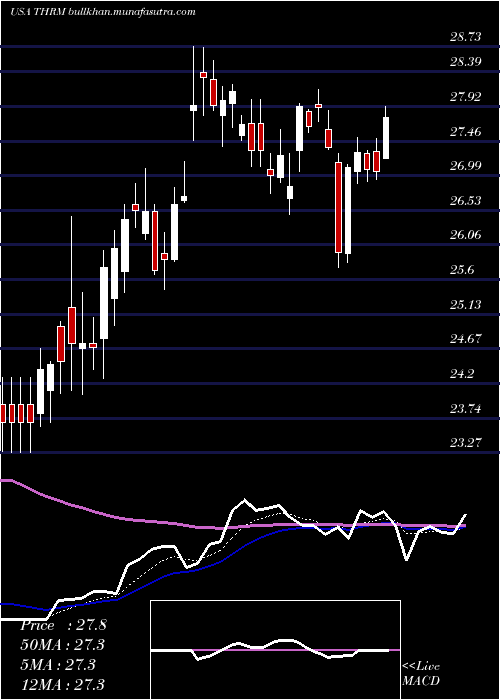
Task: Click the 28.73 price axis label
Action: (466, 37)
